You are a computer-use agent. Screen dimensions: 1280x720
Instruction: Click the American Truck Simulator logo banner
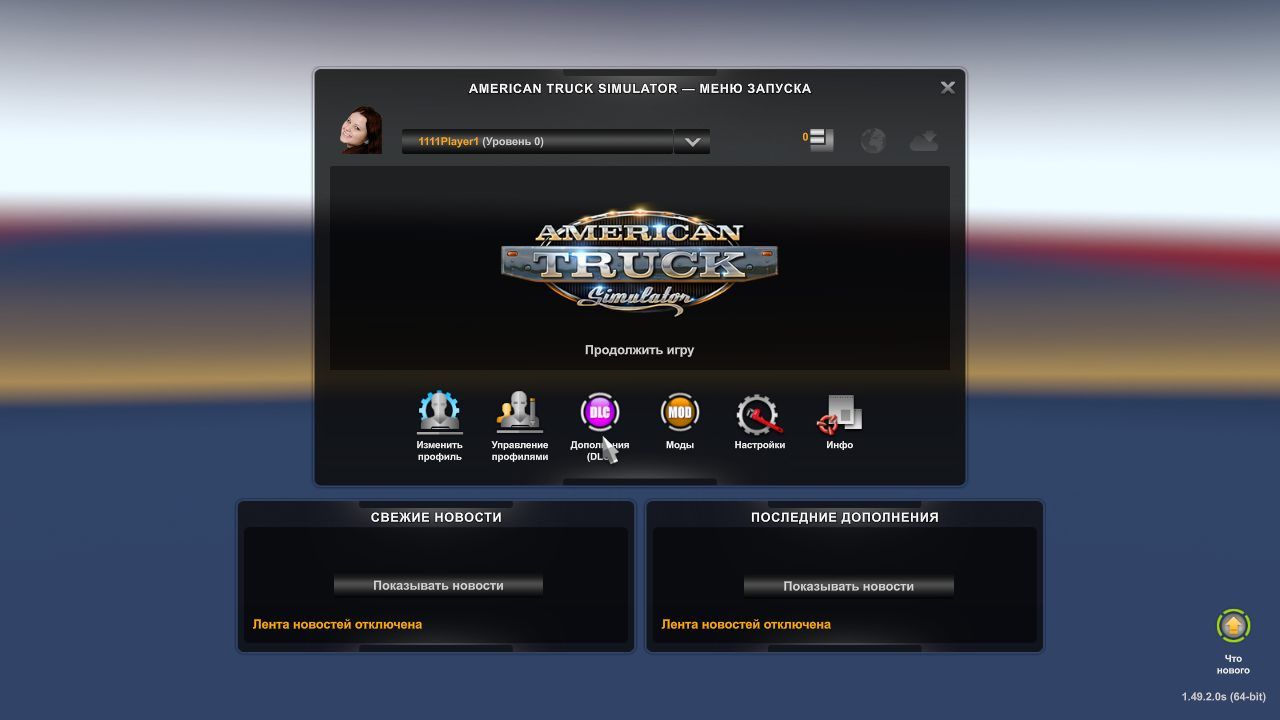click(x=639, y=262)
